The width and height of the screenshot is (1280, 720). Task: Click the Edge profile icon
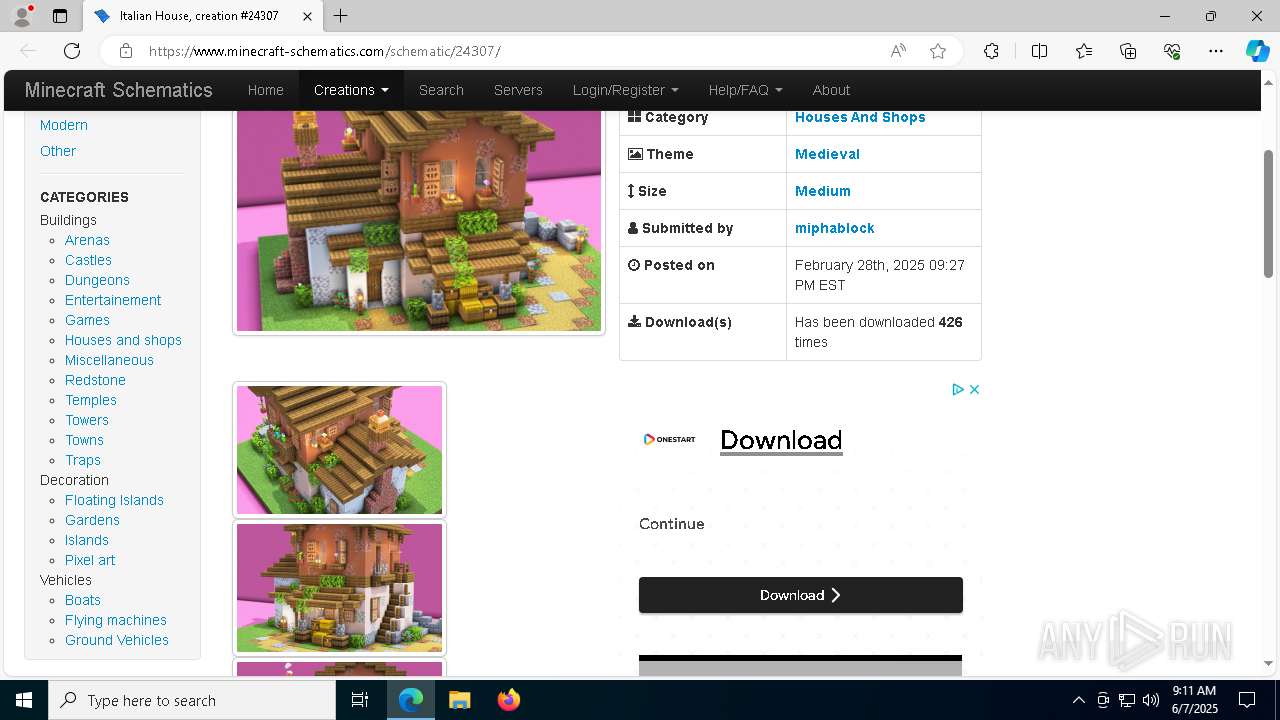(x=21, y=16)
